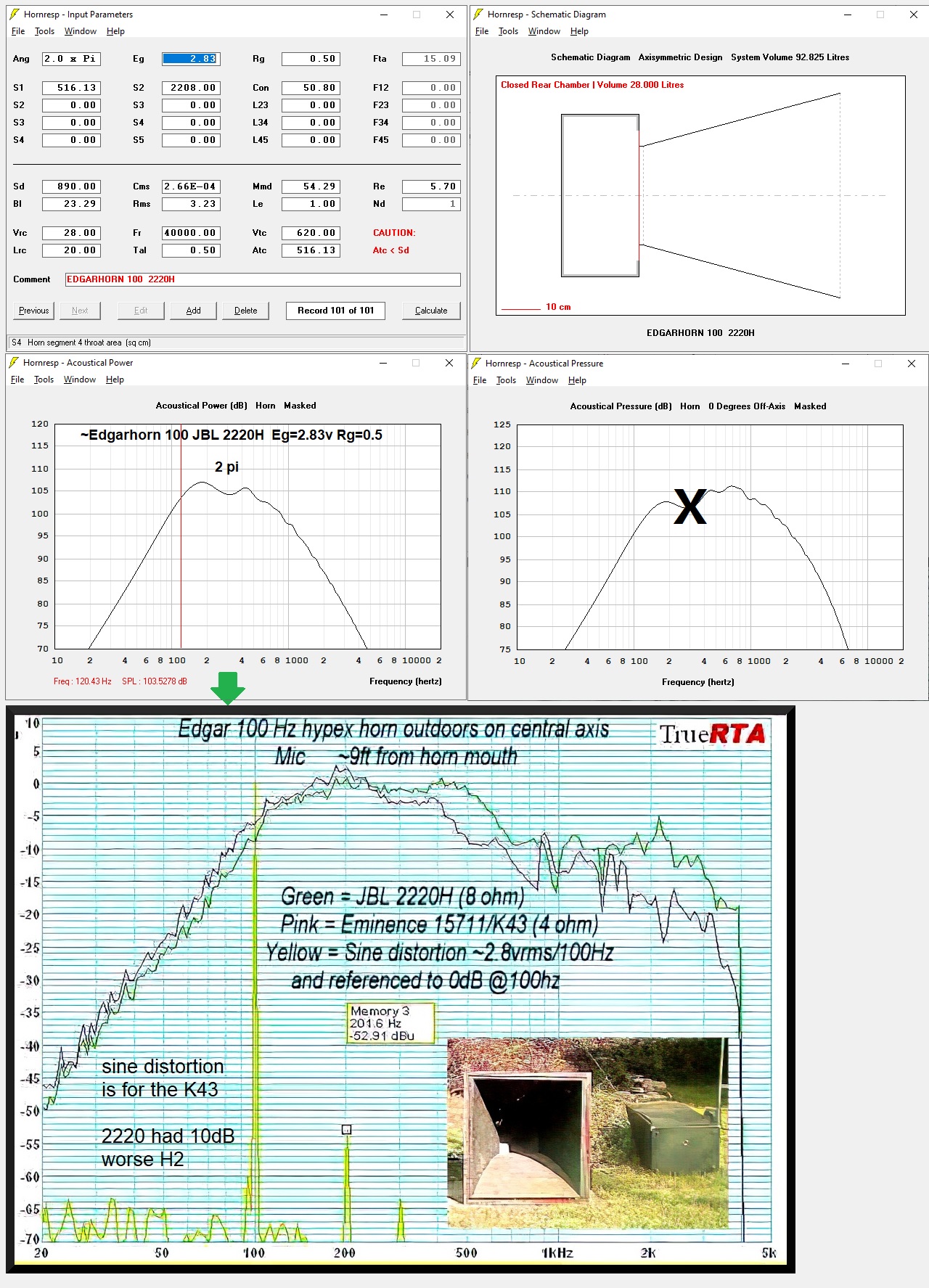Click the Atc < Sd warning text
929x1288 pixels.
(391, 250)
